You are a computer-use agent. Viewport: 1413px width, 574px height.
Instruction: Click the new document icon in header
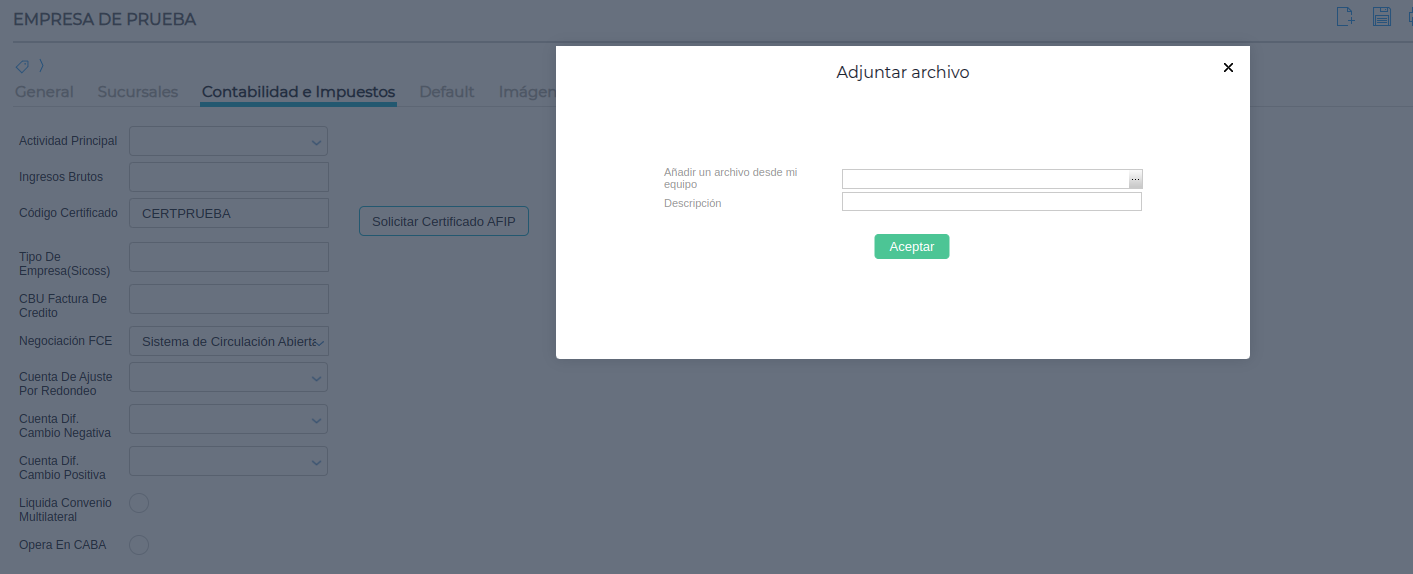click(x=1346, y=16)
